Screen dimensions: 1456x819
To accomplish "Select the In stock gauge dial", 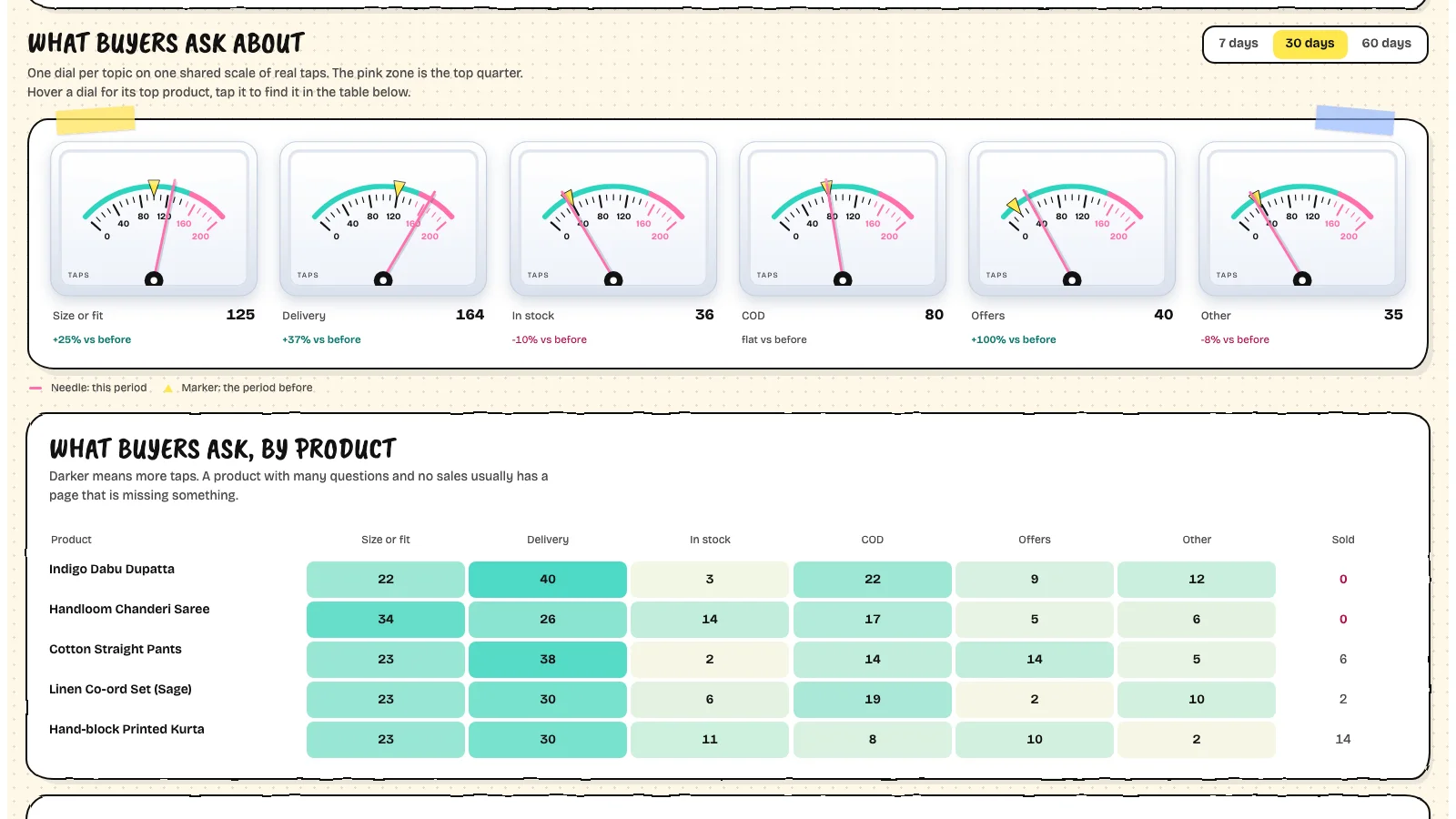I will (613, 219).
